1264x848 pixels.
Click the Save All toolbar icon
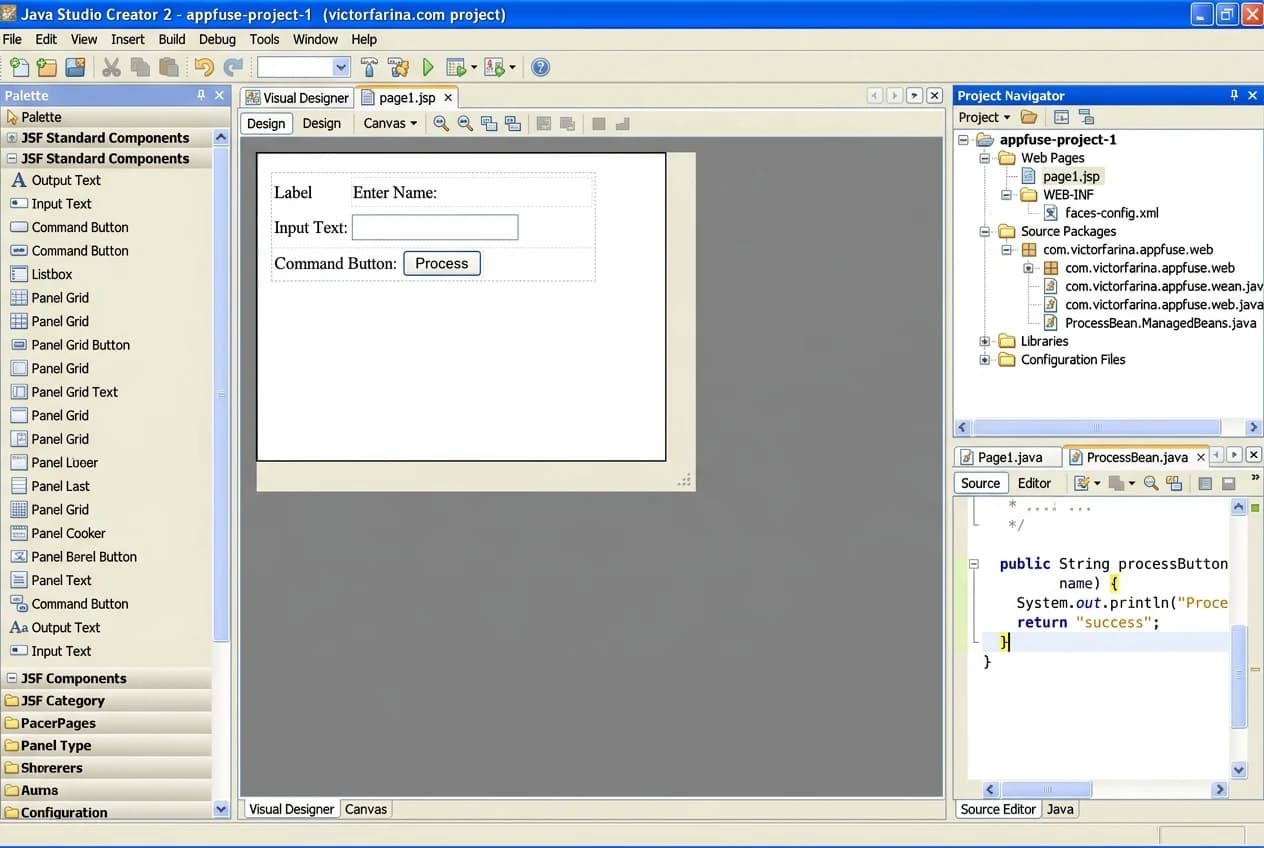75,67
